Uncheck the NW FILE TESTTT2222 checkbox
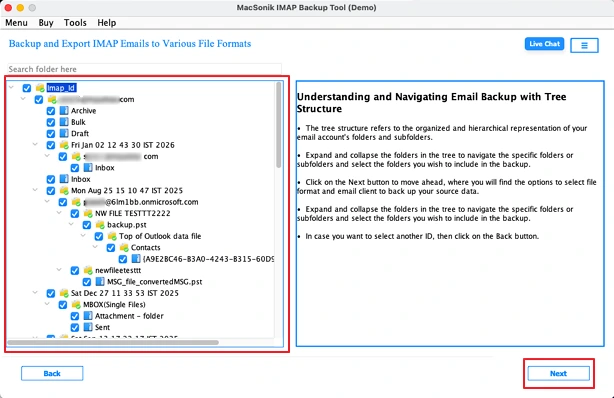Viewport: 614px width, 398px height. tap(75, 213)
